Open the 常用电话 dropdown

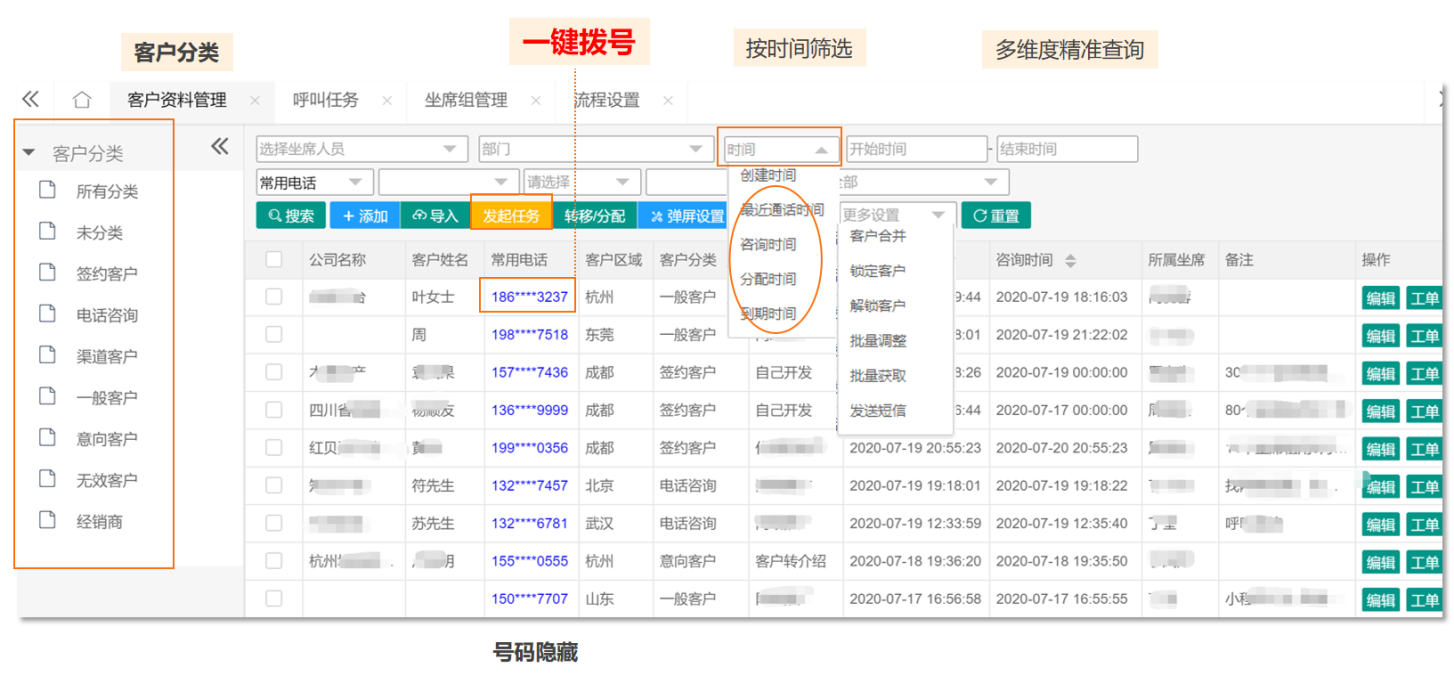tap(315, 182)
